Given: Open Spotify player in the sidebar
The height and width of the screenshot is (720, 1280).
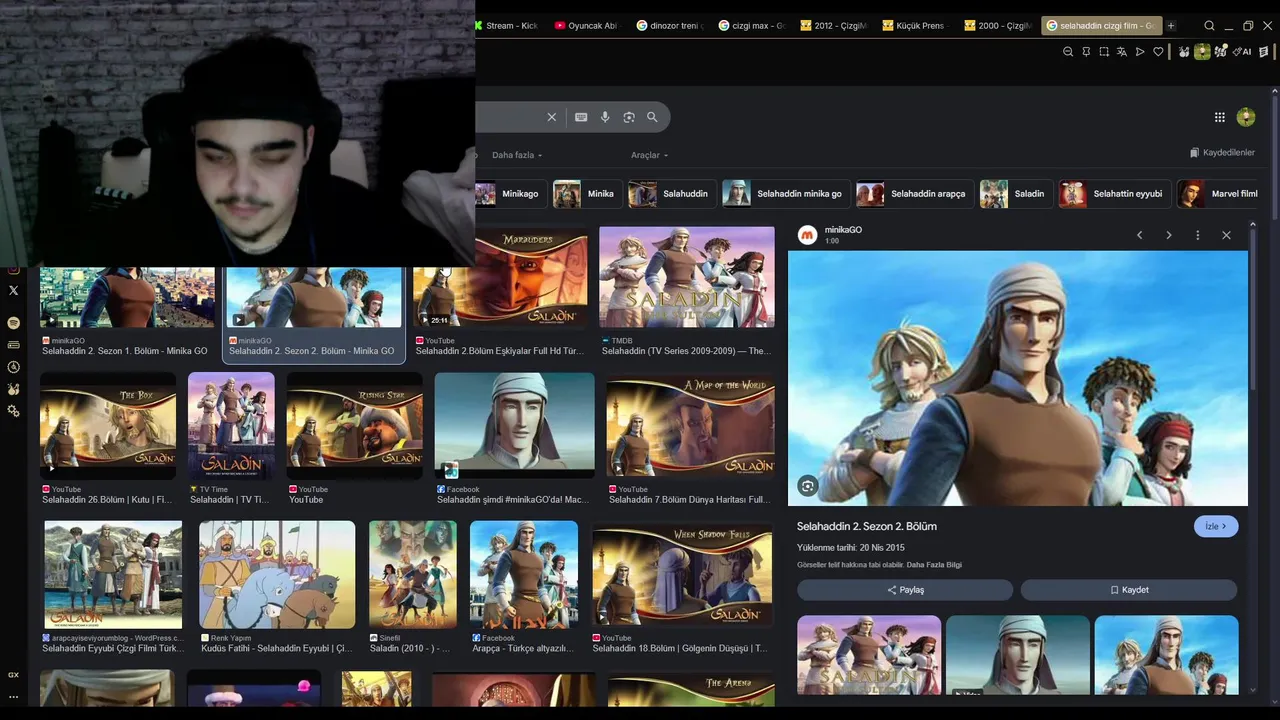Looking at the screenshot, I should (13, 323).
